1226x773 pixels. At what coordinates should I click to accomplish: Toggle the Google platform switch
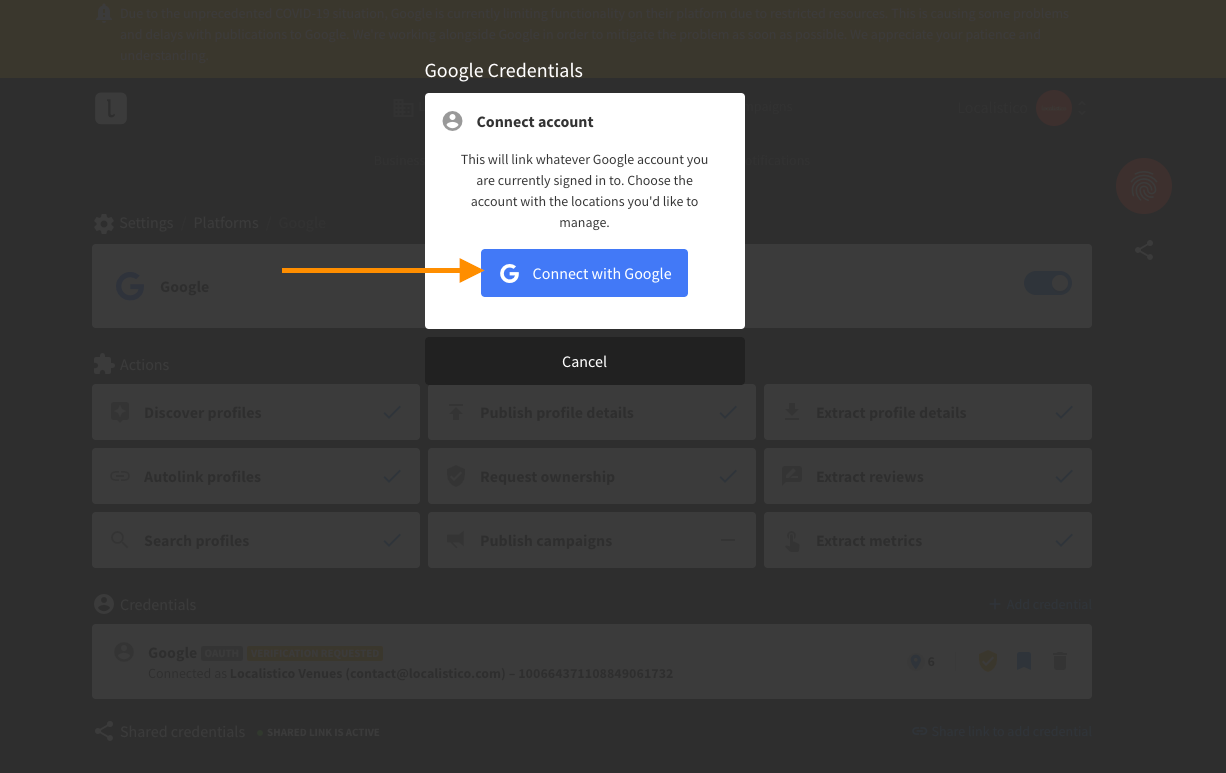(1048, 284)
